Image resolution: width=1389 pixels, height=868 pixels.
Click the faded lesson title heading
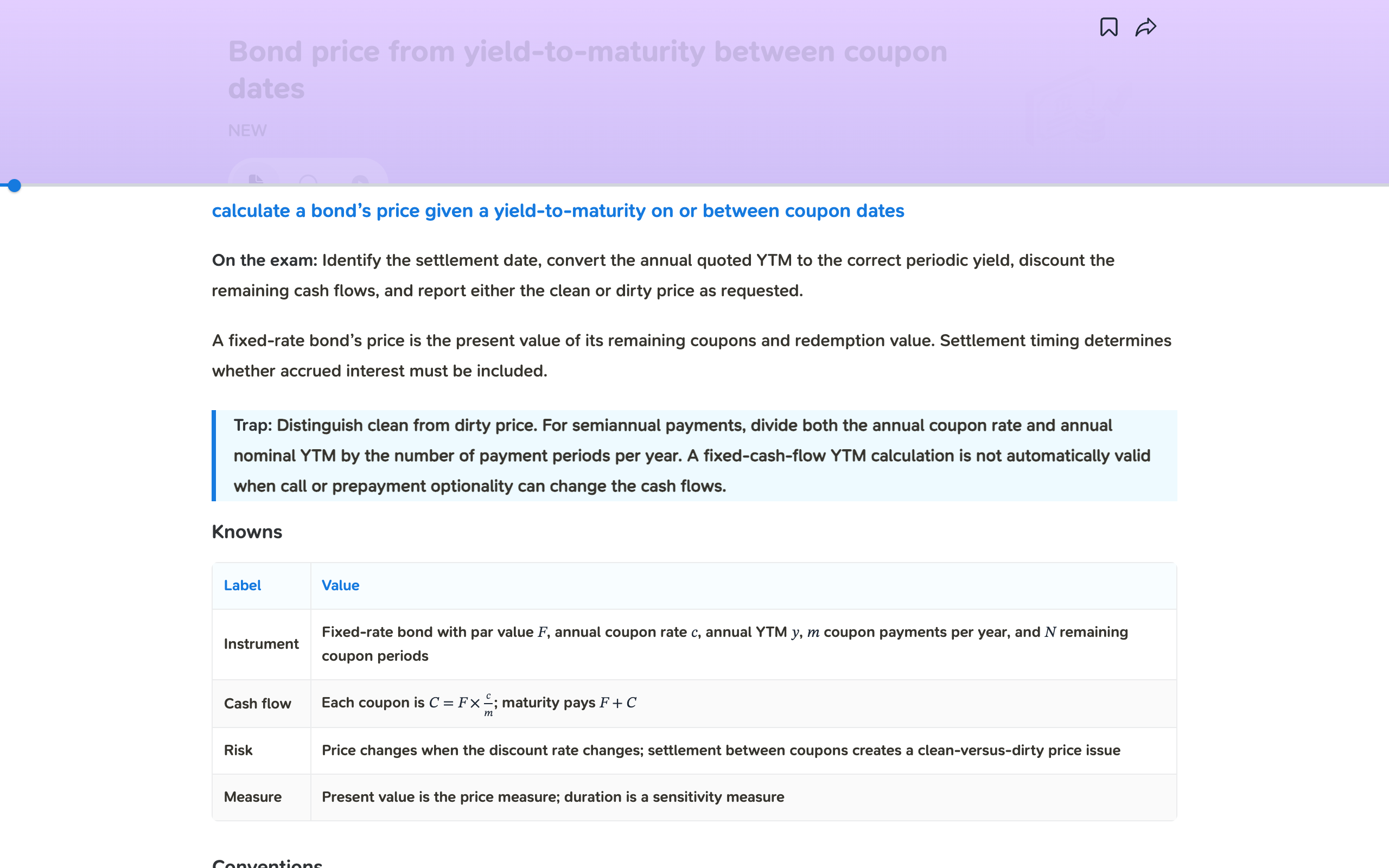[x=588, y=69]
